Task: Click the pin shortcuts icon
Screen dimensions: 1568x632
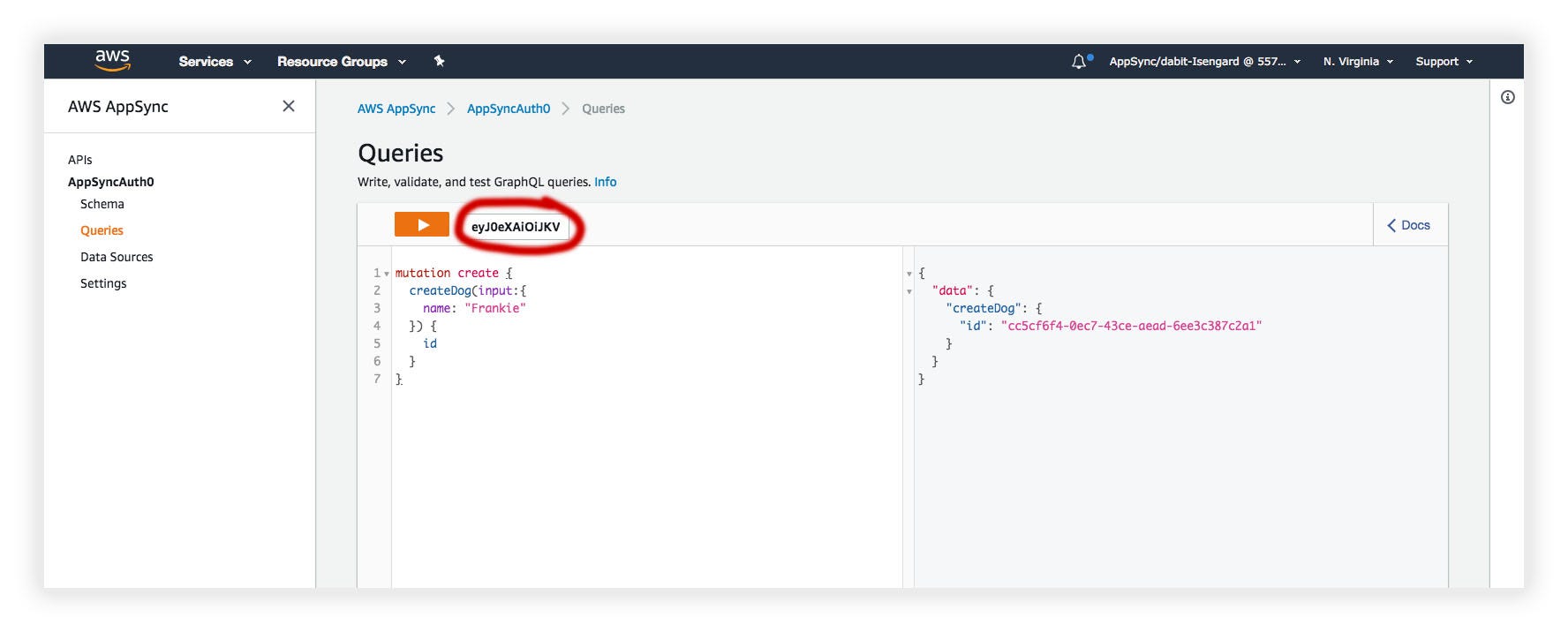Action: coord(439,61)
